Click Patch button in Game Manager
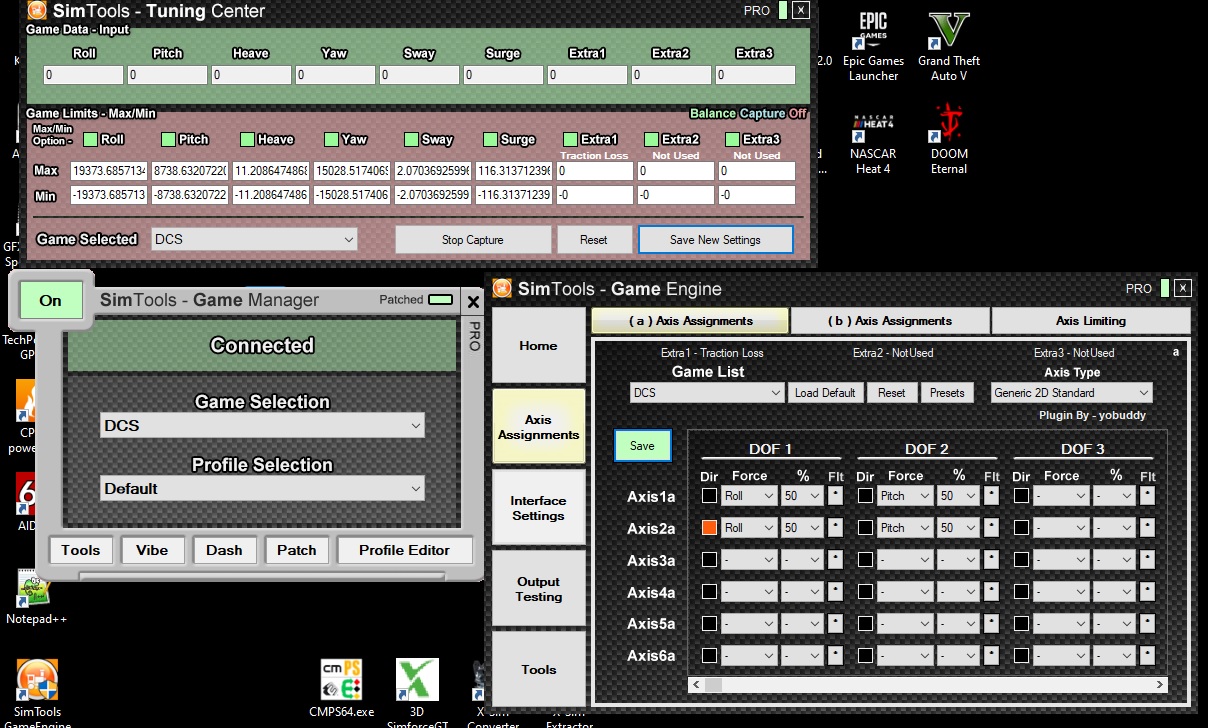This screenshot has height=728, width=1208. click(296, 550)
